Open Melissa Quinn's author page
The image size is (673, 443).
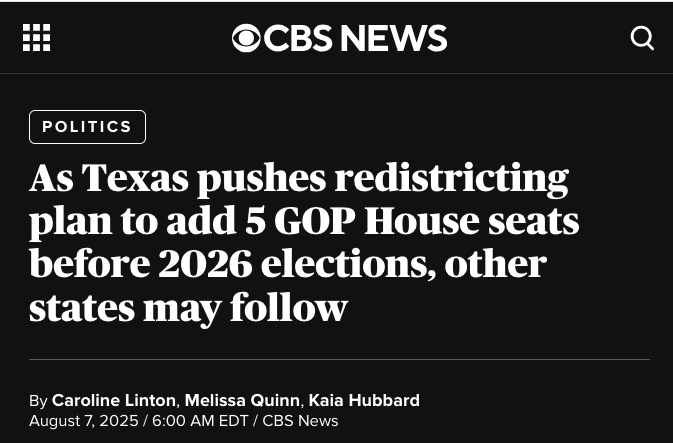point(242,401)
